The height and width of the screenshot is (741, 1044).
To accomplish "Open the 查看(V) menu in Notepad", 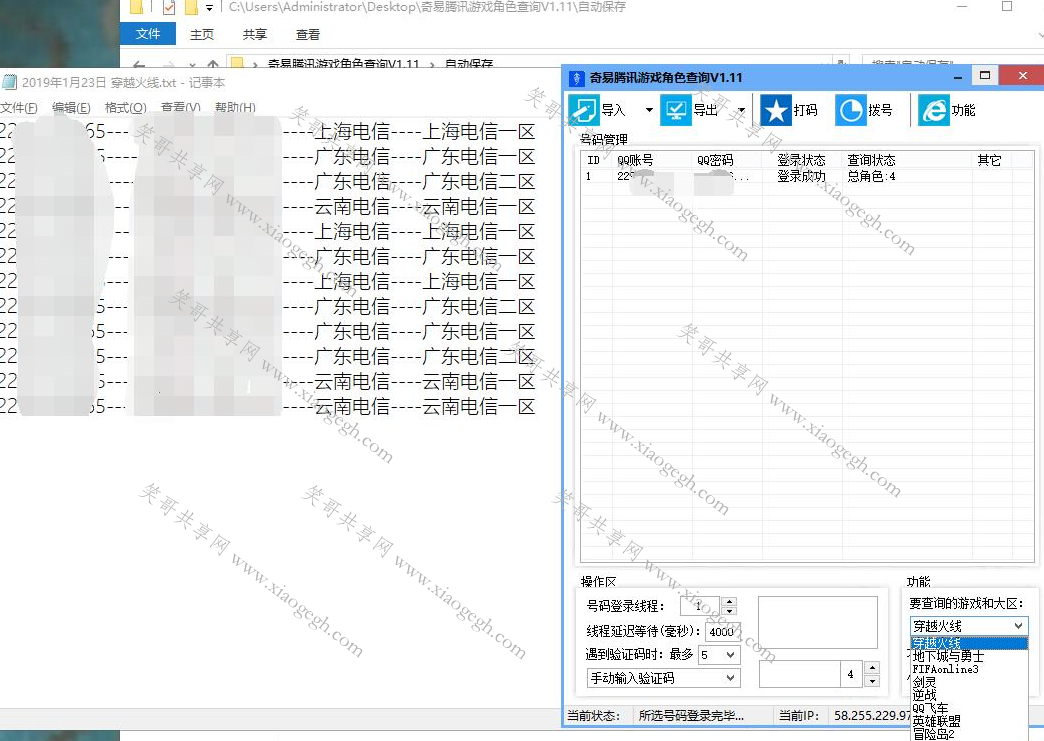I will (x=180, y=107).
